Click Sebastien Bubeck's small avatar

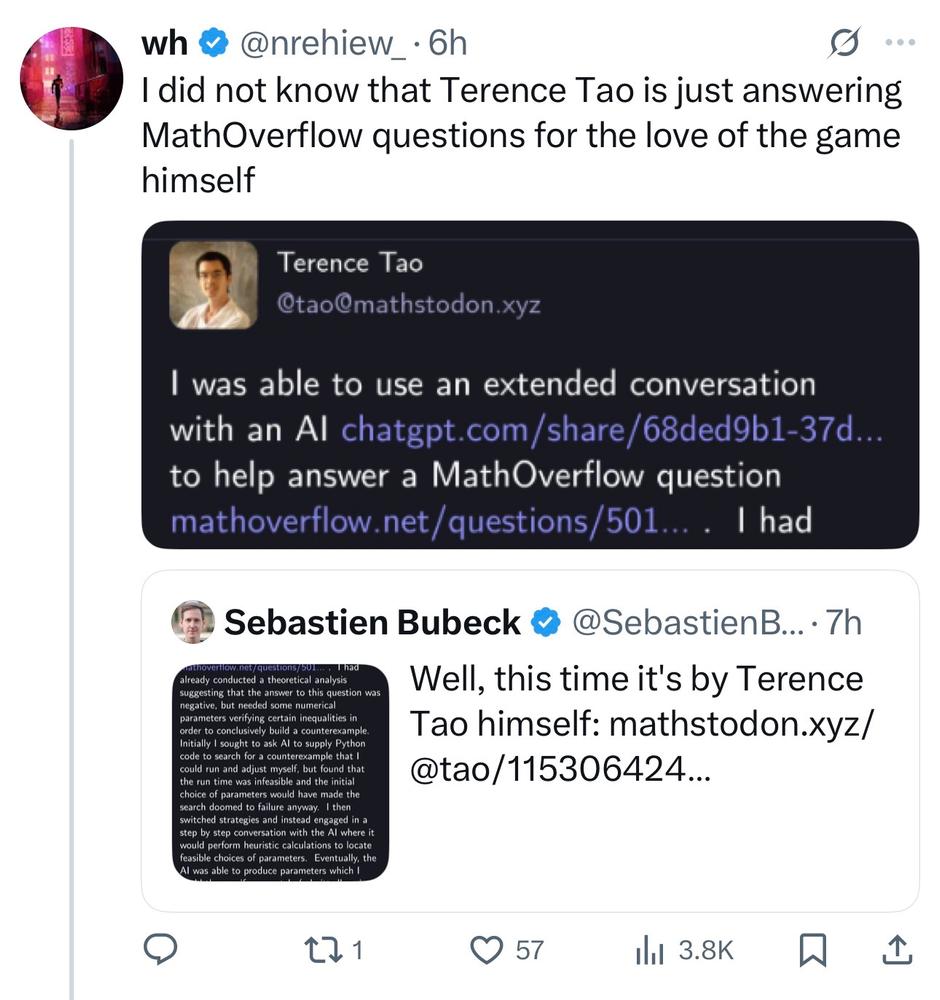(x=193, y=622)
